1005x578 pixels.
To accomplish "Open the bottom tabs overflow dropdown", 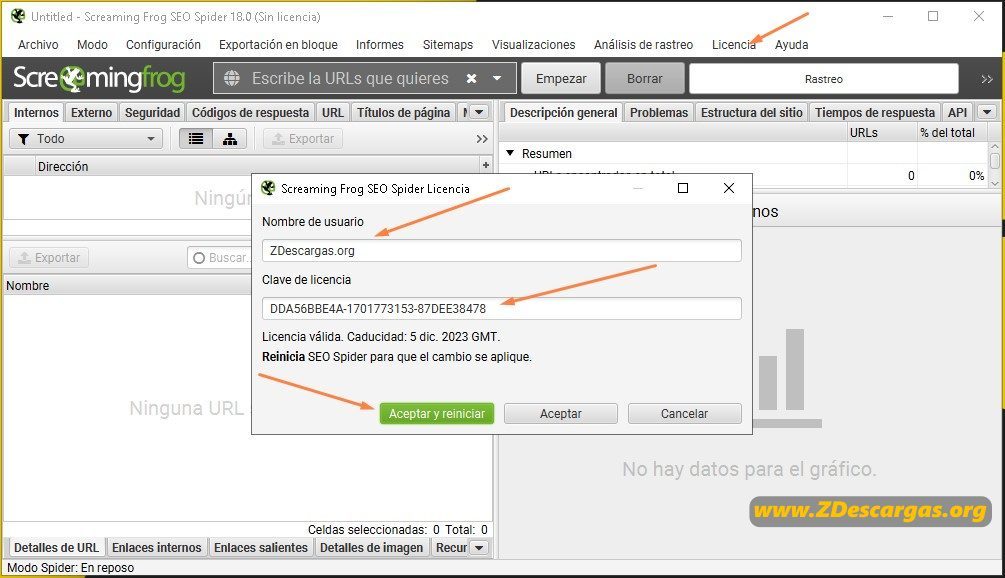I will 479,548.
